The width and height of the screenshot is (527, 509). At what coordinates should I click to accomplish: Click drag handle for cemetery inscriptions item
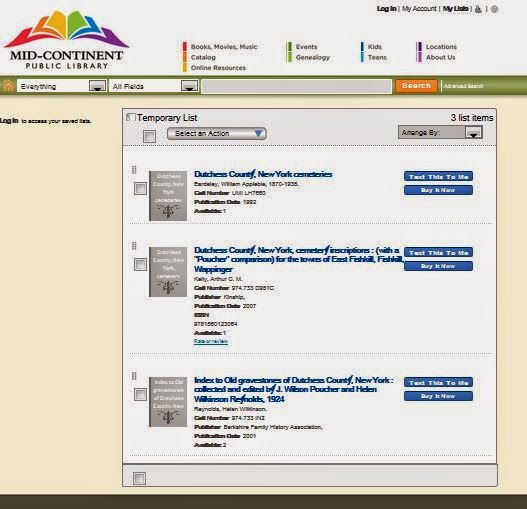pos(134,246)
